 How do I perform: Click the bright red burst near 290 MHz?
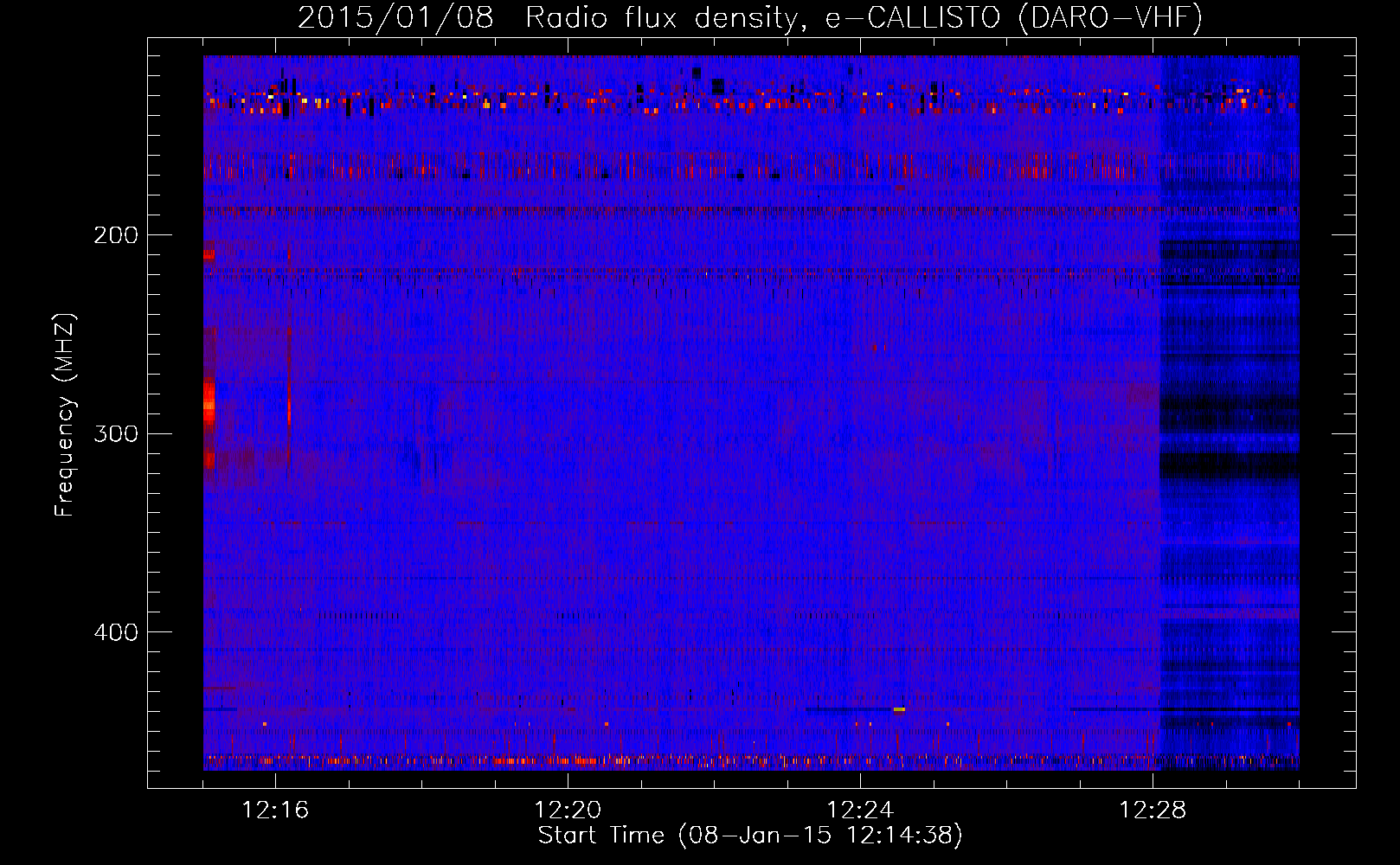click(x=209, y=402)
